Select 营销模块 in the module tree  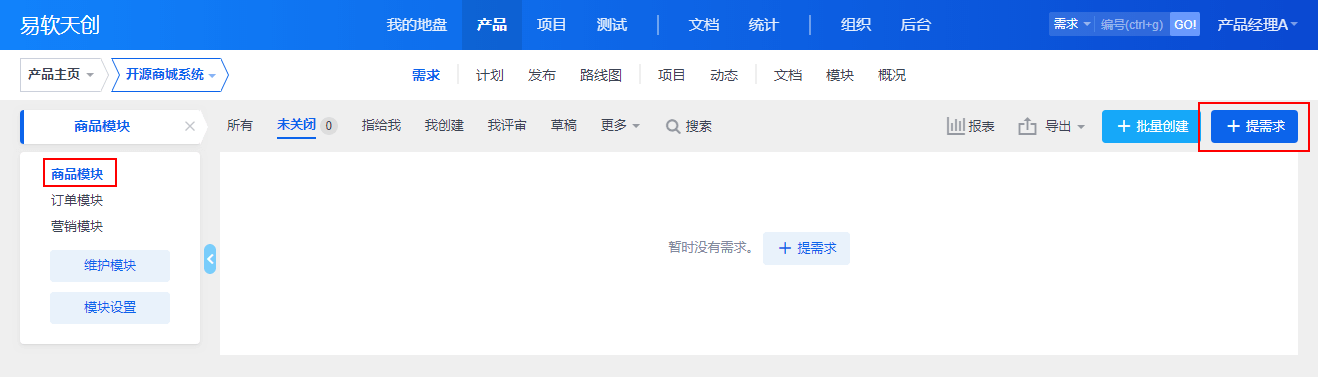click(77, 226)
